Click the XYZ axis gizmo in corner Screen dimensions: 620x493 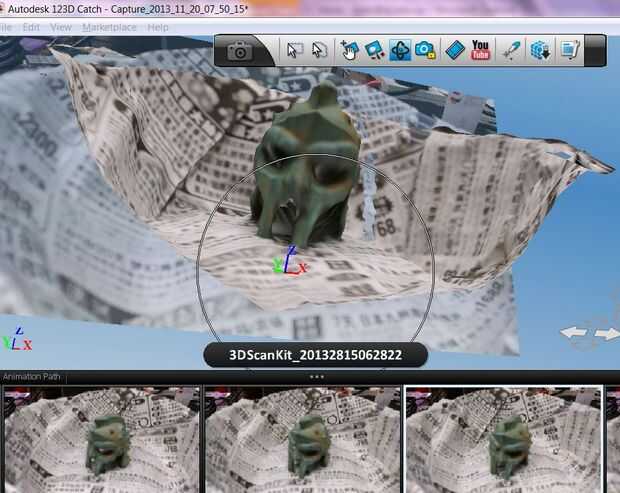click(17, 339)
